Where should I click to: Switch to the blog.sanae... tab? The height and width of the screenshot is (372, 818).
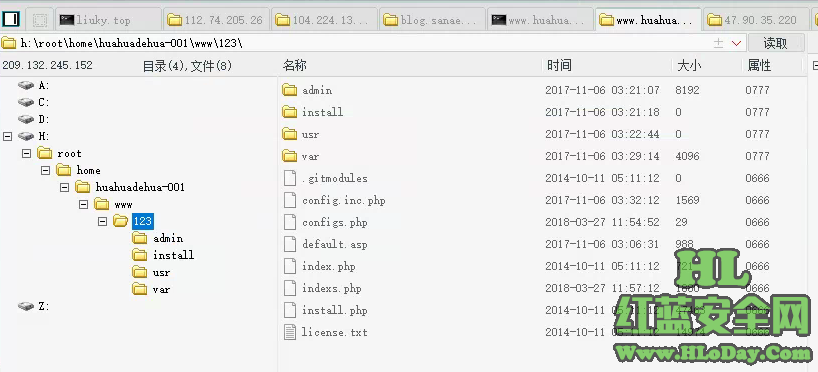(x=432, y=20)
